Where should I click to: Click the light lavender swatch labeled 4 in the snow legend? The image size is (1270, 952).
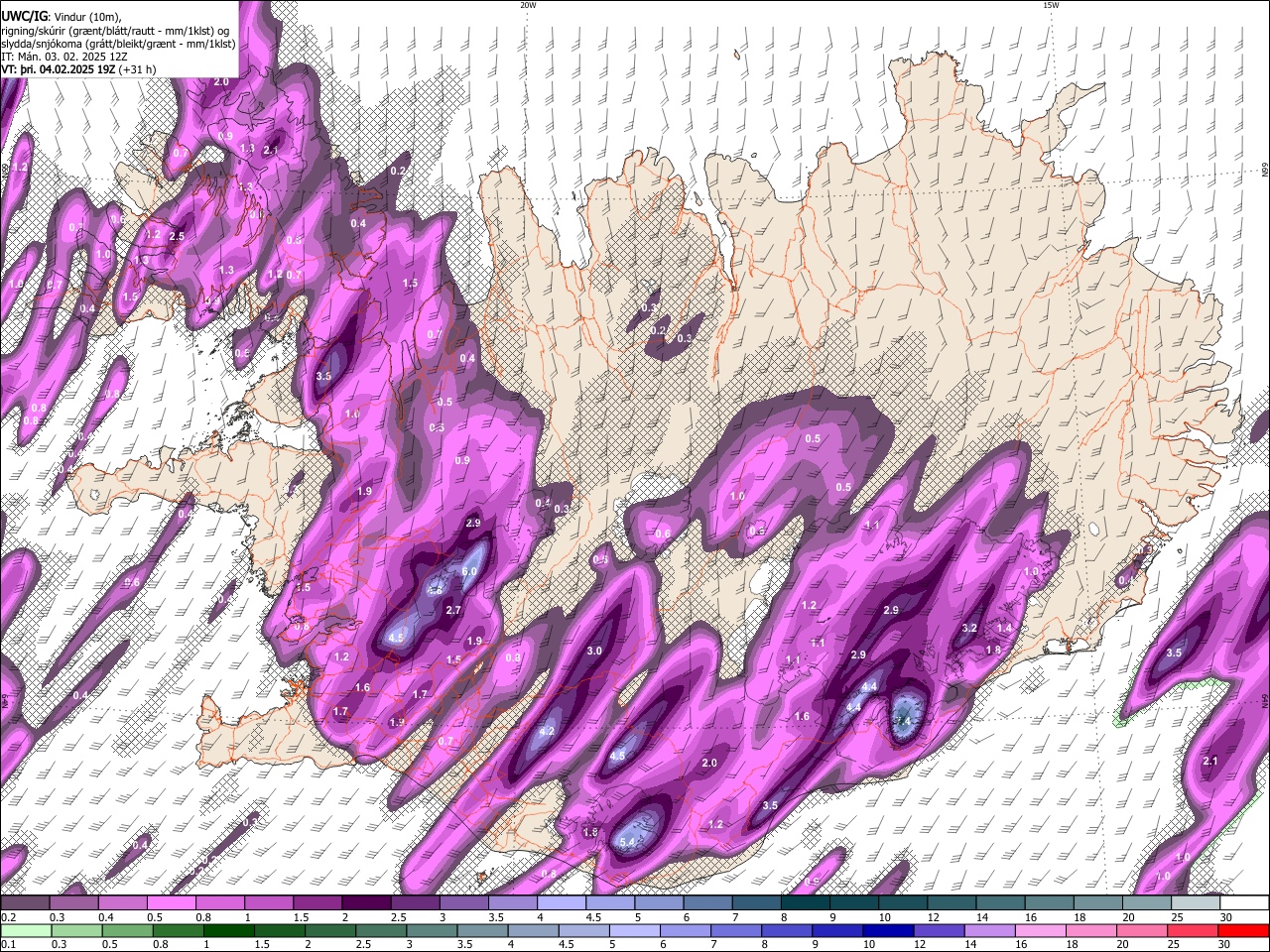click(x=561, y=902)
